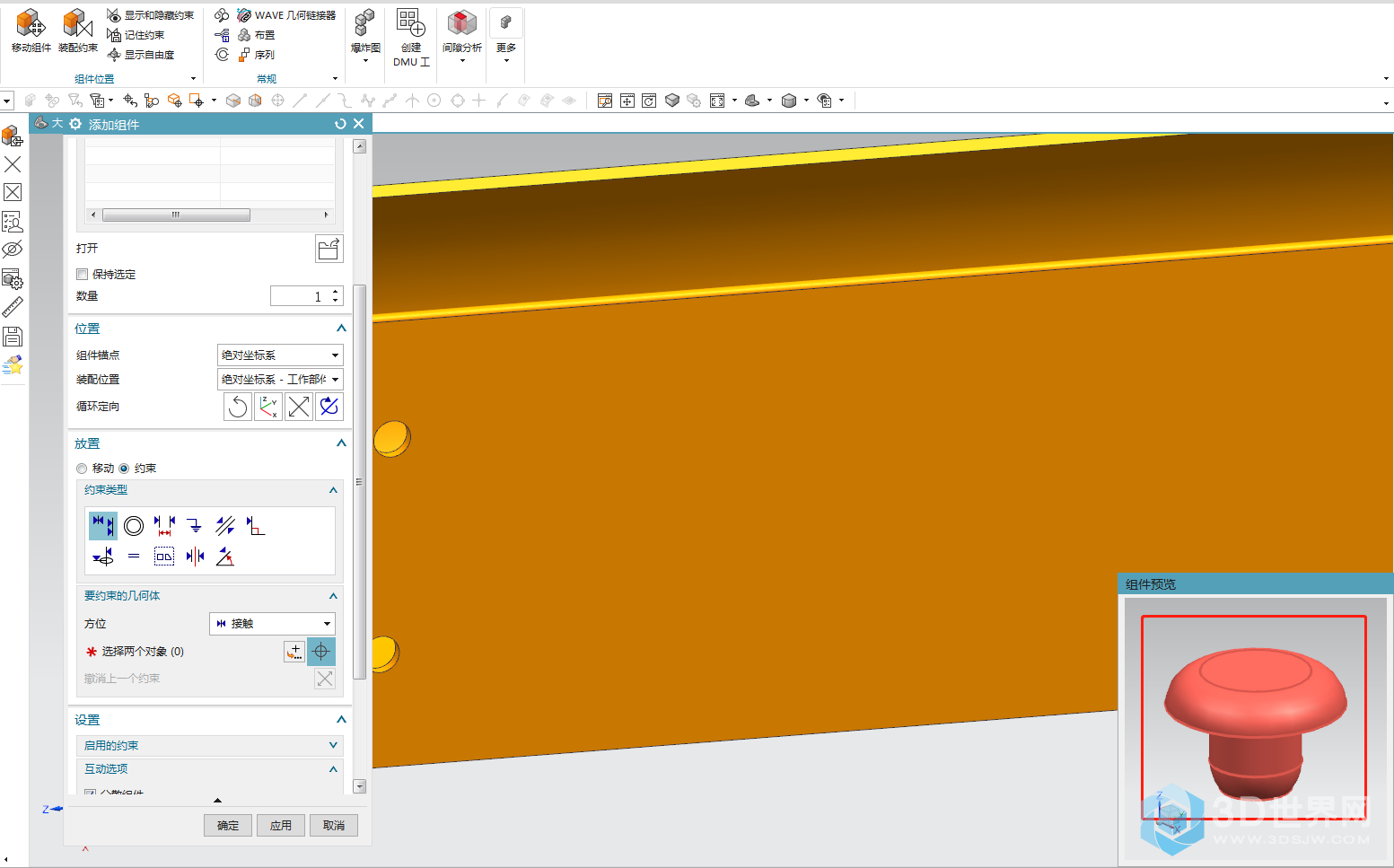Click the Create DMU (创建 DMU) tool

pyautogui.click(x=411, y=38)
